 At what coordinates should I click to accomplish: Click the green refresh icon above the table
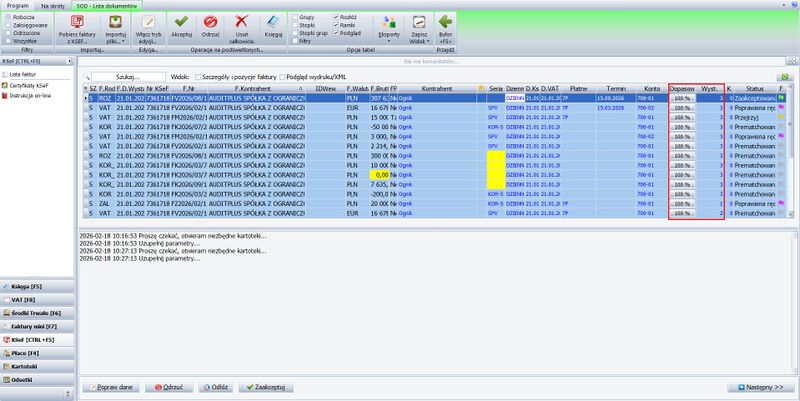(x=785, y=77)
